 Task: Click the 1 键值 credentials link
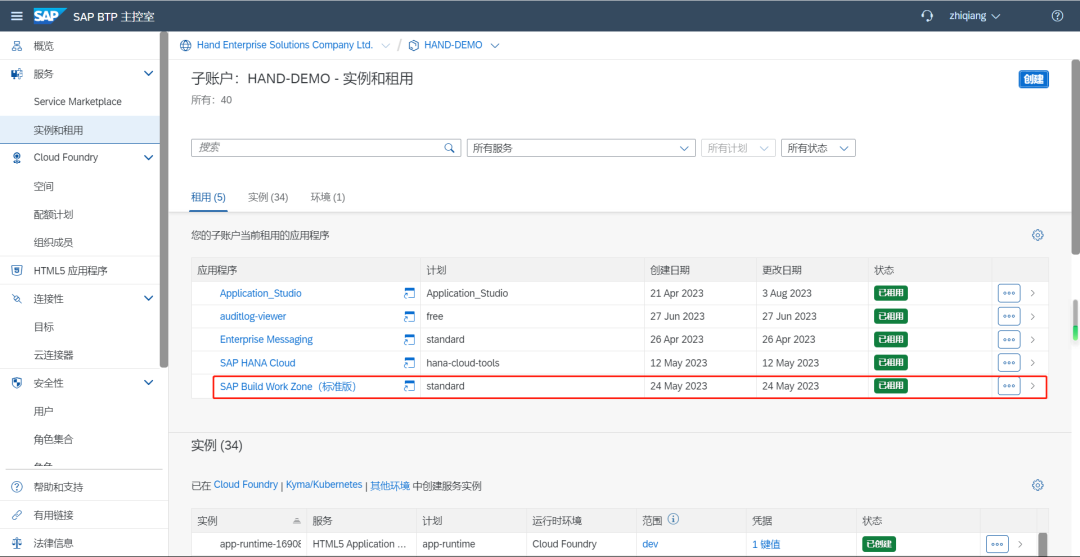[x=766, y=544]
